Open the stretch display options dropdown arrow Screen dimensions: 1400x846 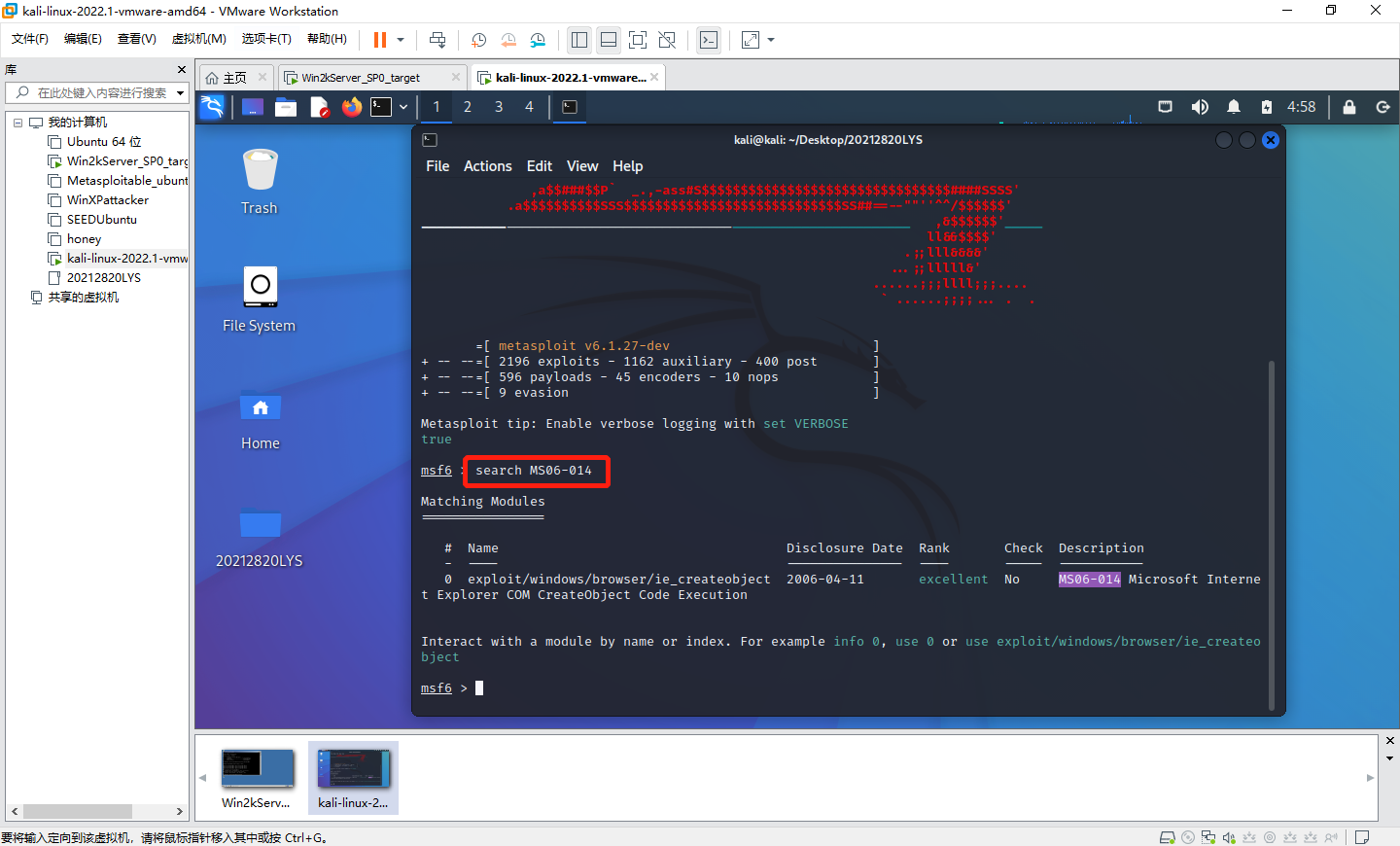[x=771, y=40]
